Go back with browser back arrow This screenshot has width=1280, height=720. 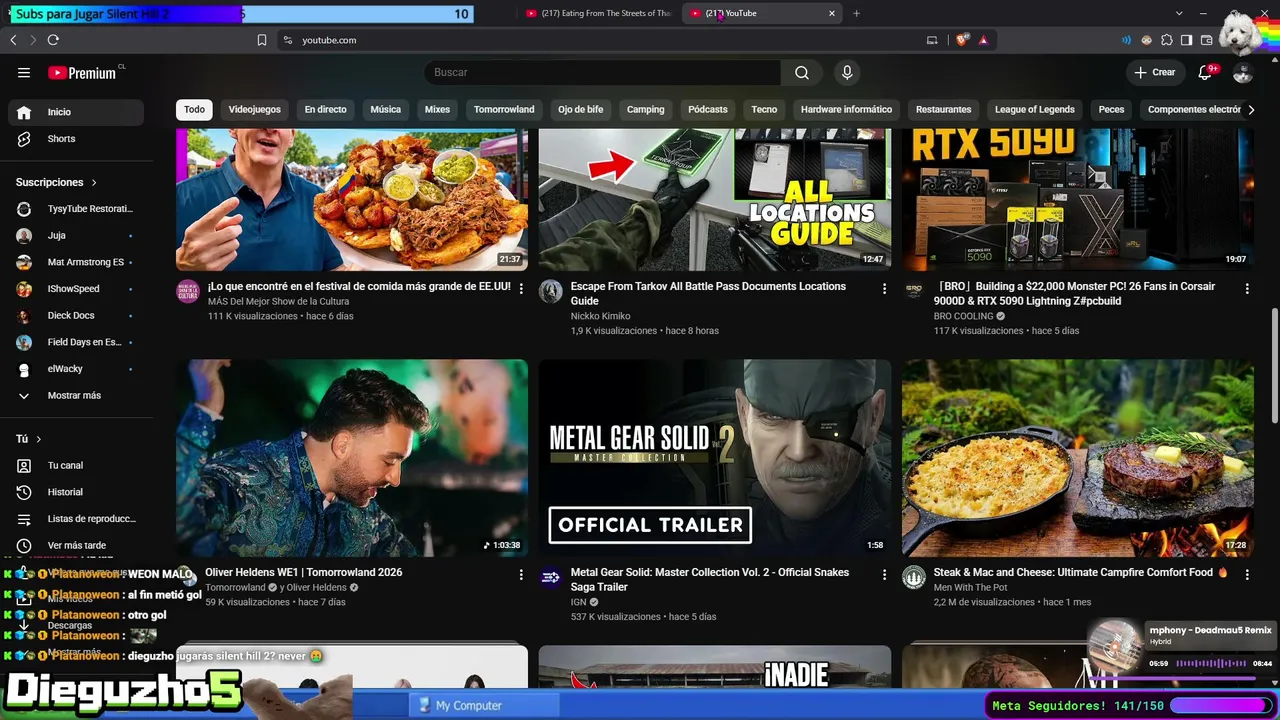[x=13, y=40]
